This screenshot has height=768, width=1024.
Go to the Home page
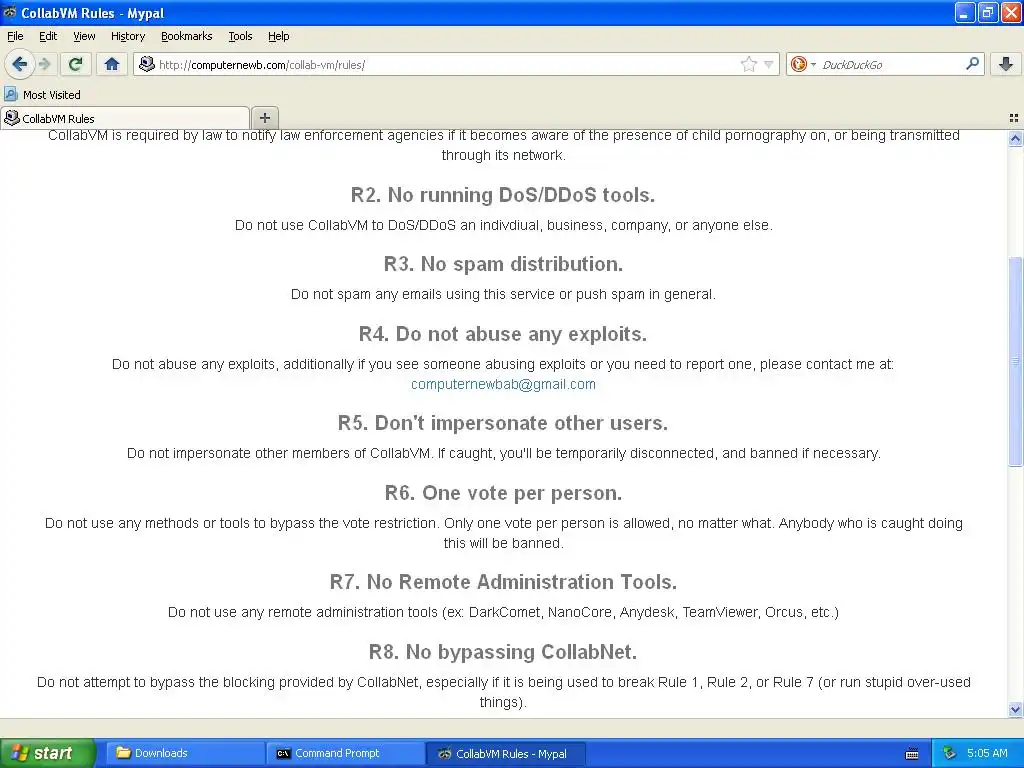point(112,64)
